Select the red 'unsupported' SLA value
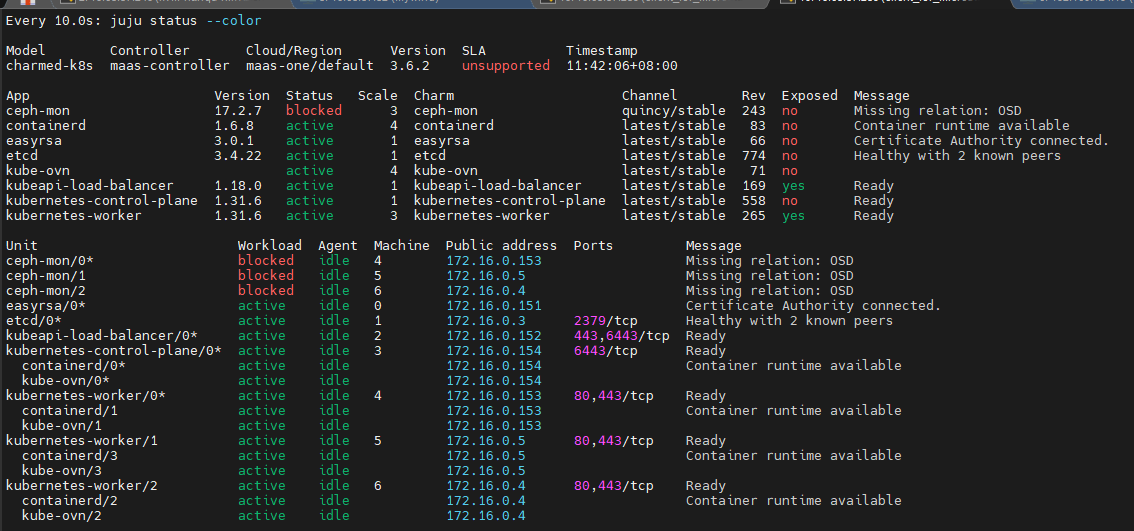1134x531 pixels. pos(506,66)
